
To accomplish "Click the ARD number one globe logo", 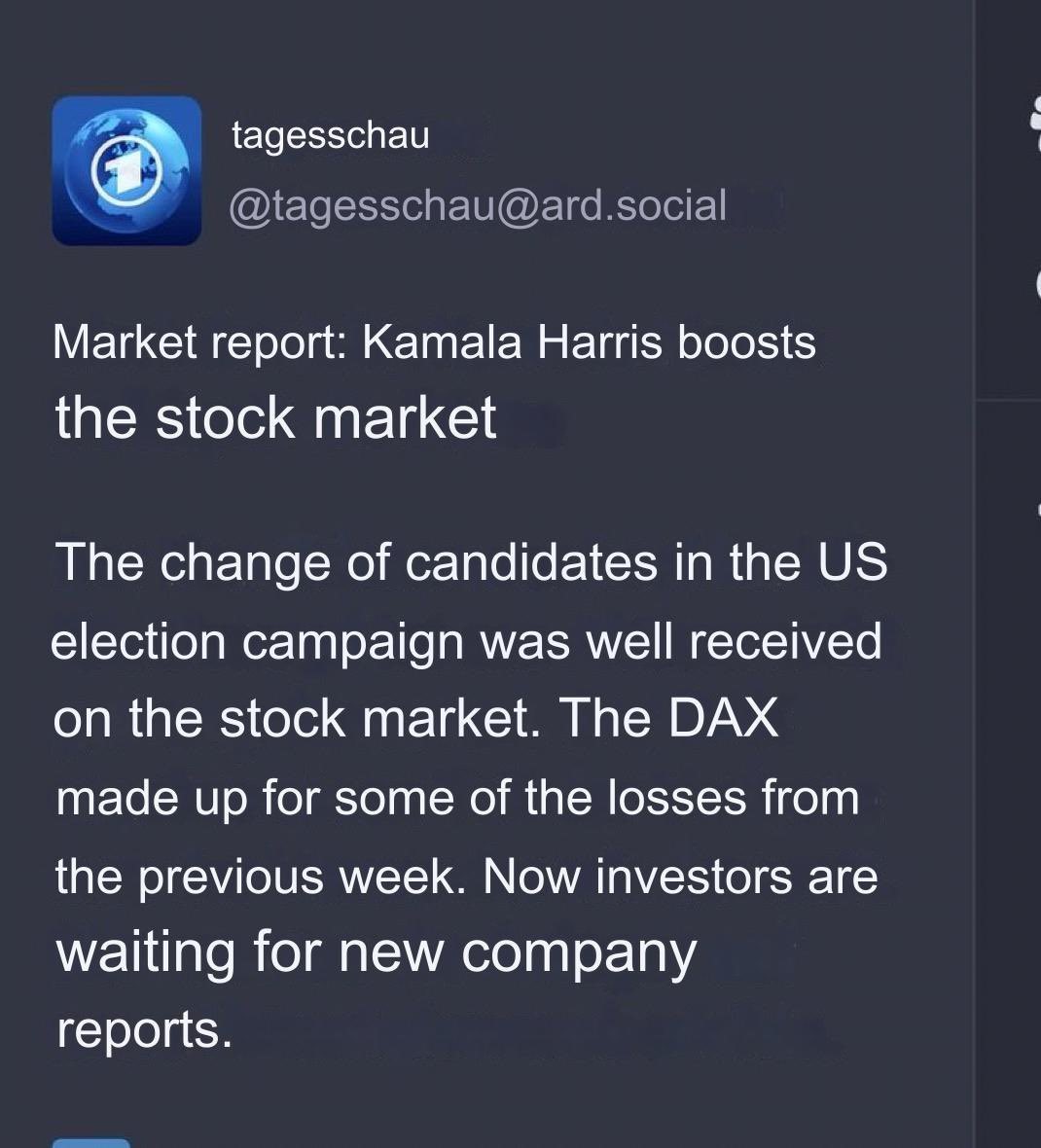I will tap(126, 170).
